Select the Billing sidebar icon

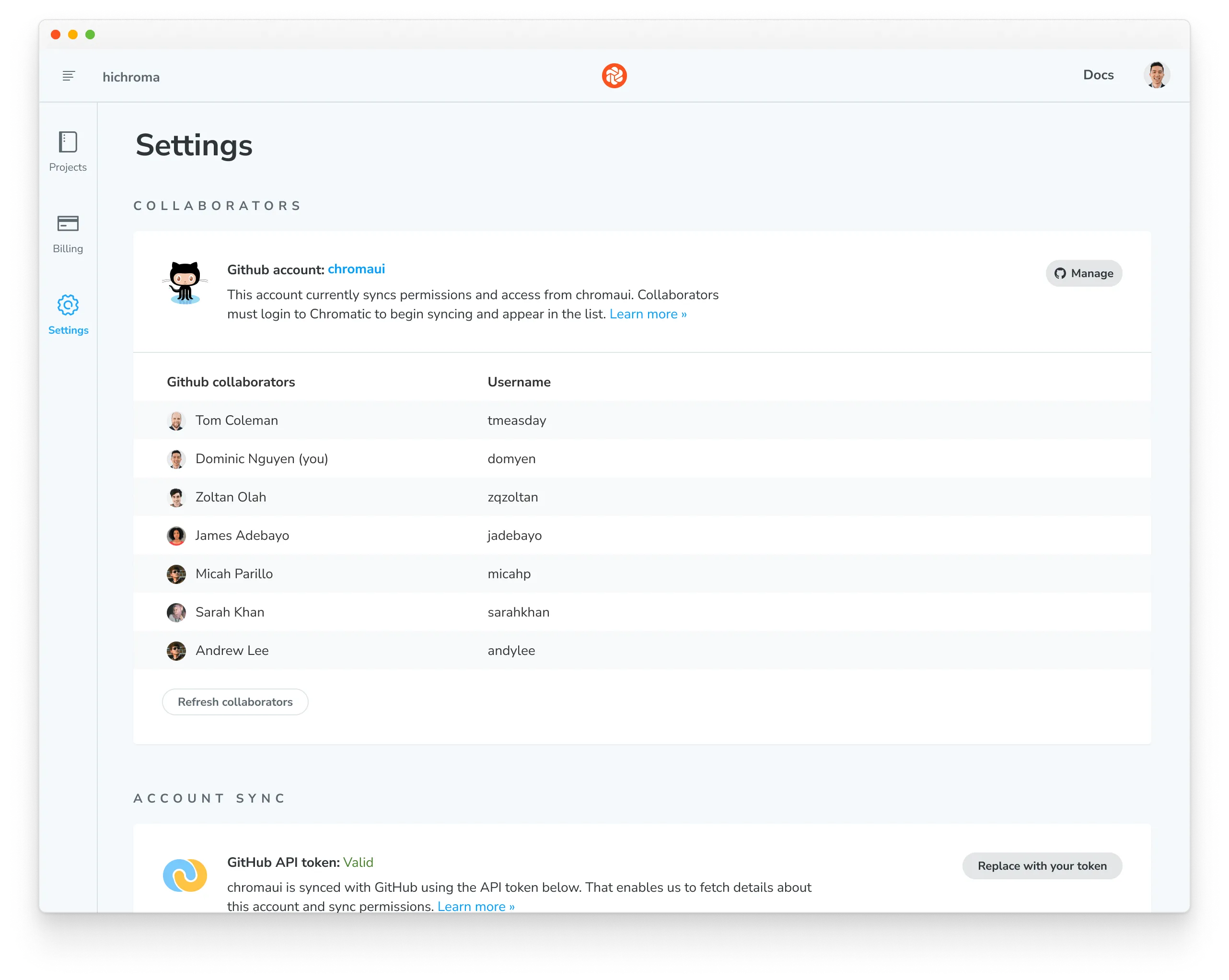(68, 223)
